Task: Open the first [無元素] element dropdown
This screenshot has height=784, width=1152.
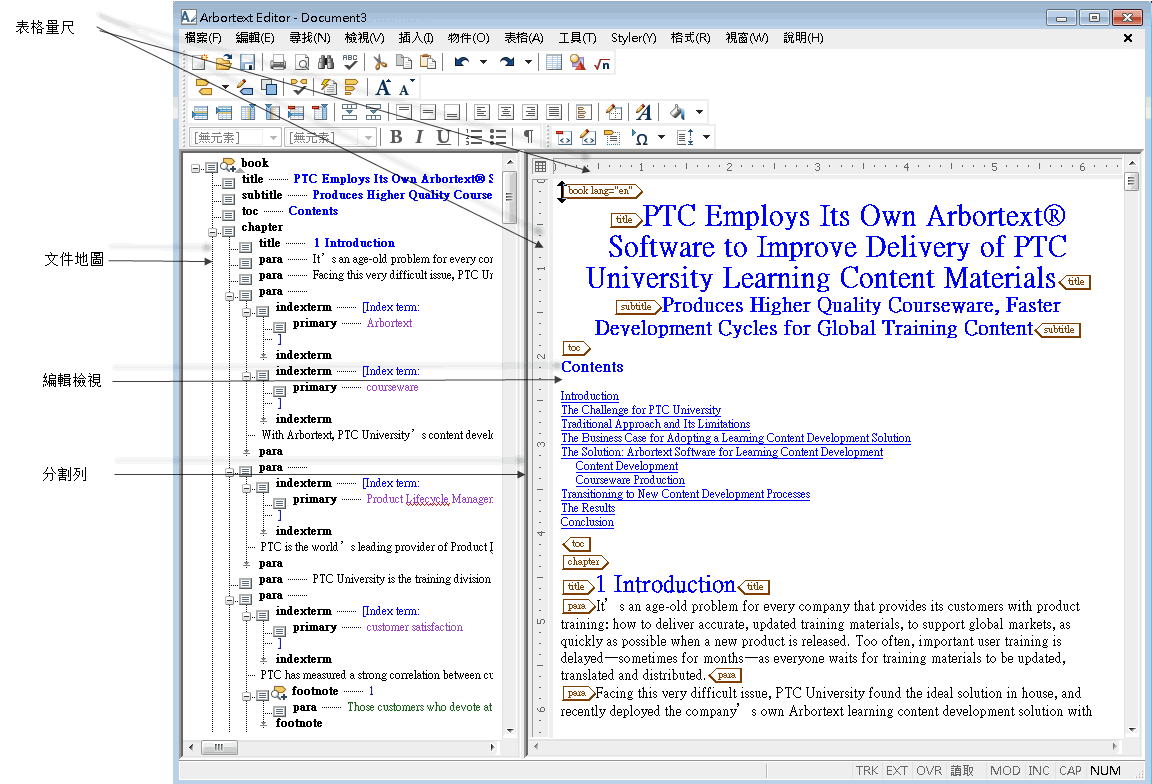Action: pyautogui.click(x=273, y=137)
